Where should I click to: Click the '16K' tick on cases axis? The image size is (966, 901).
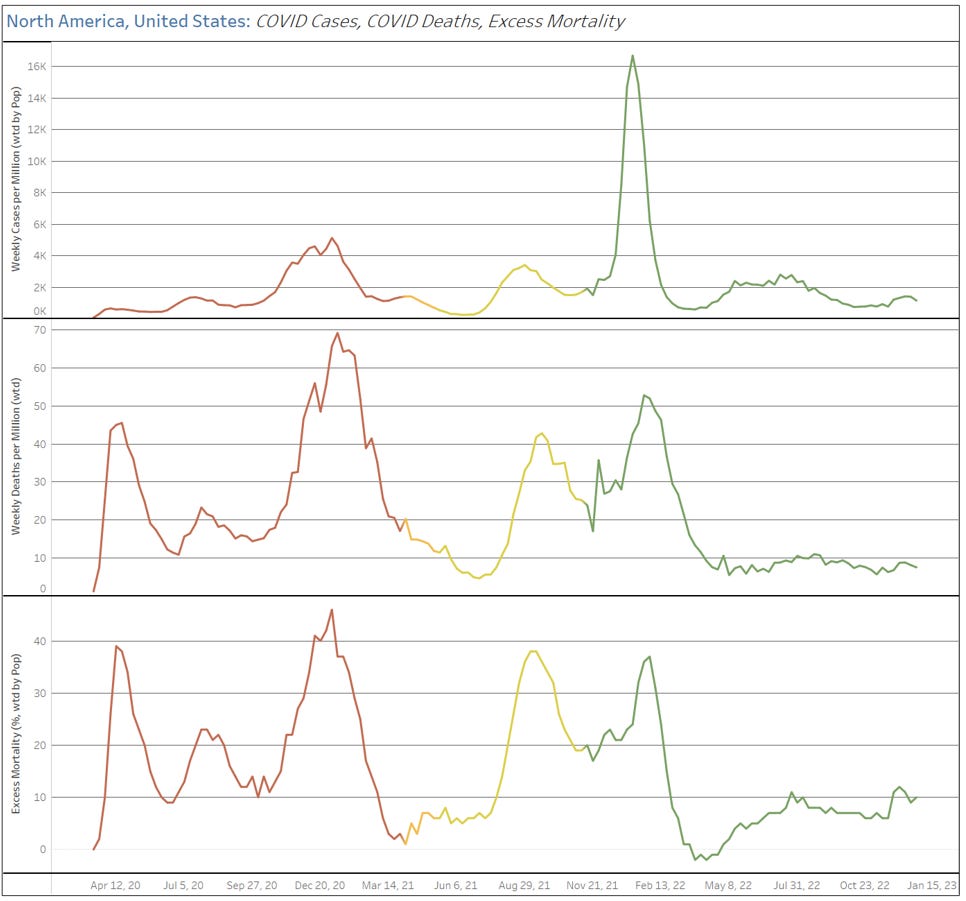(37, 67)
